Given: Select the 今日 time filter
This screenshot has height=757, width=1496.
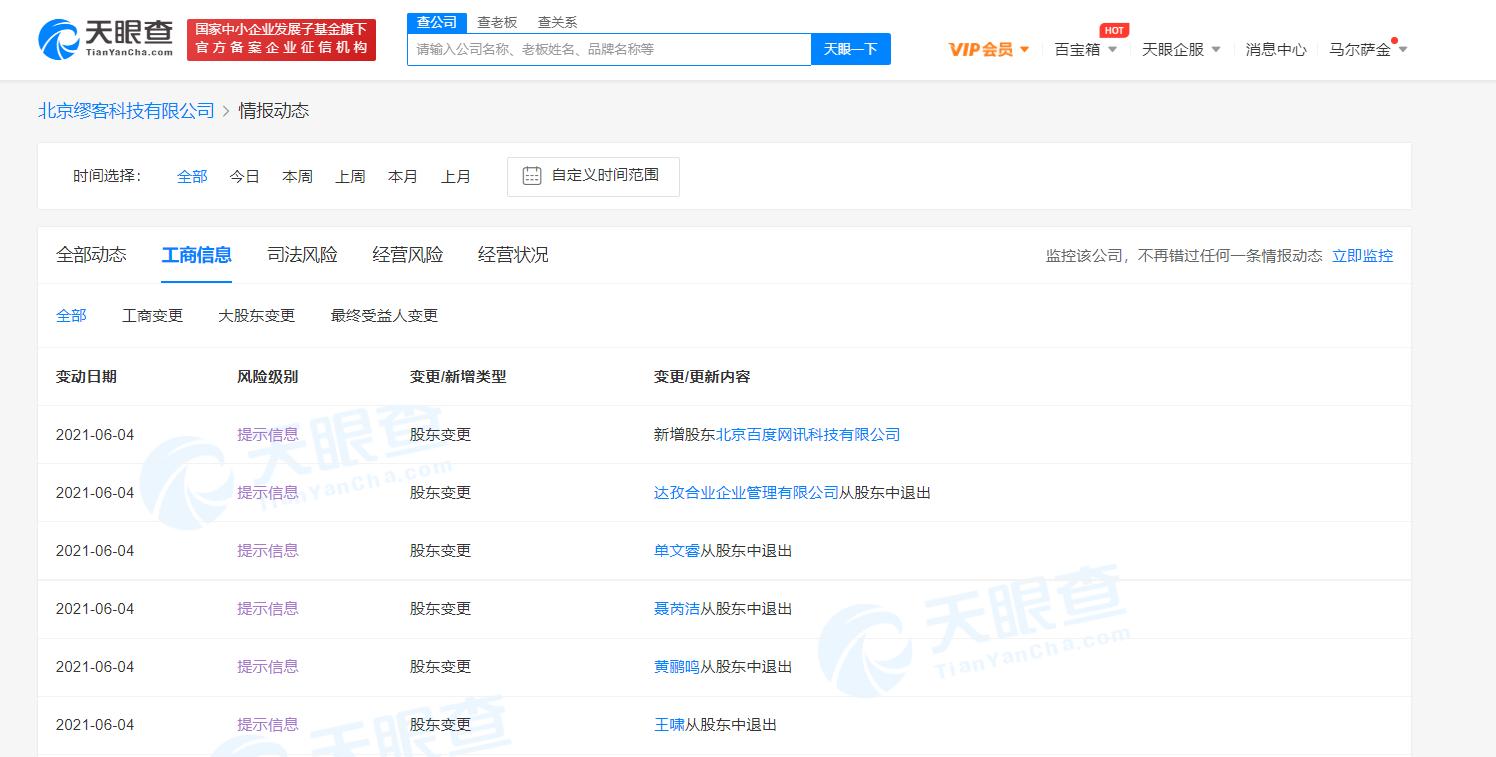Looking at the screenshot, I should pyautogui.click(x=244, y=176).
